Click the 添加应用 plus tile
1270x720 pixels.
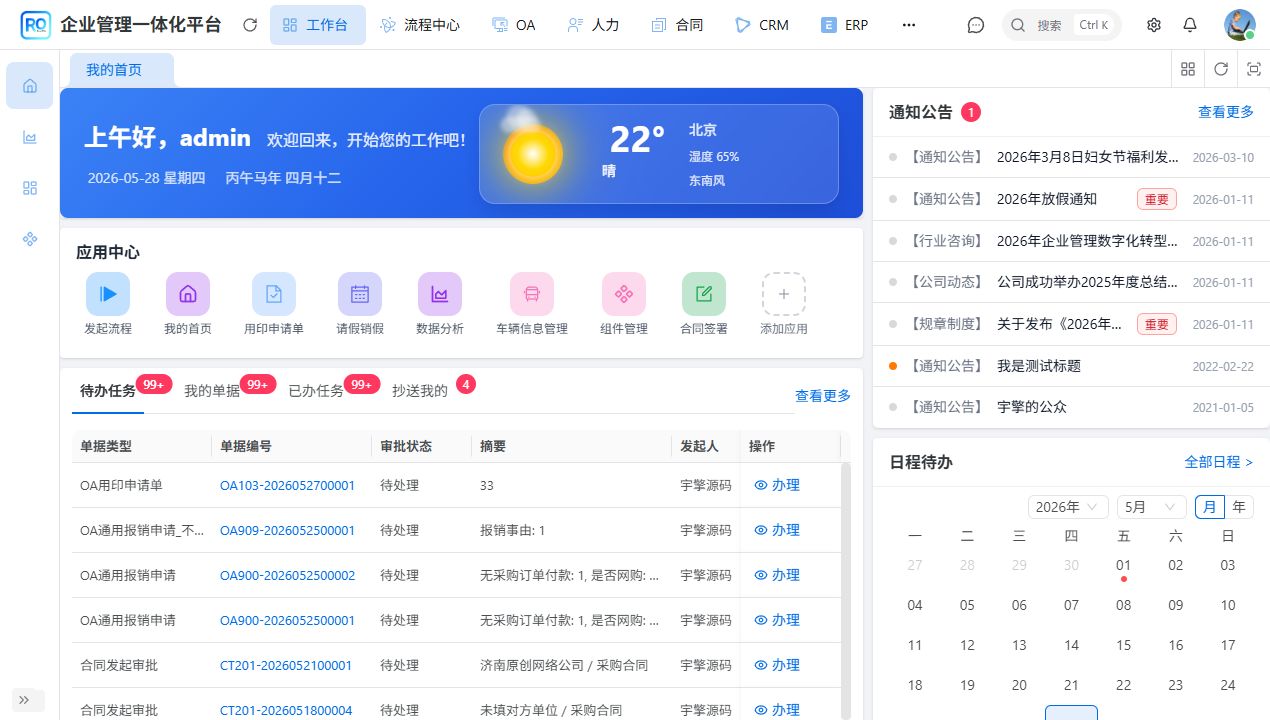click(784, 294)
